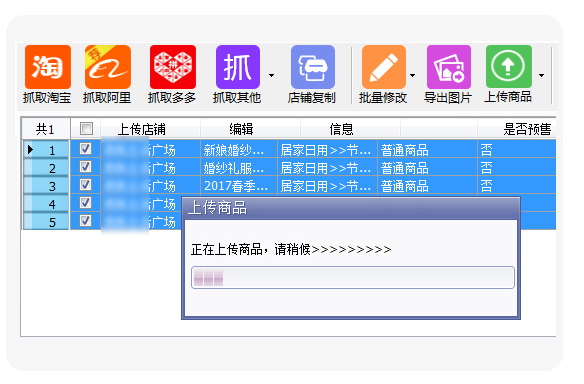Expand the 批量修改 dropdown arrow
584x384 pixels.
412,75
